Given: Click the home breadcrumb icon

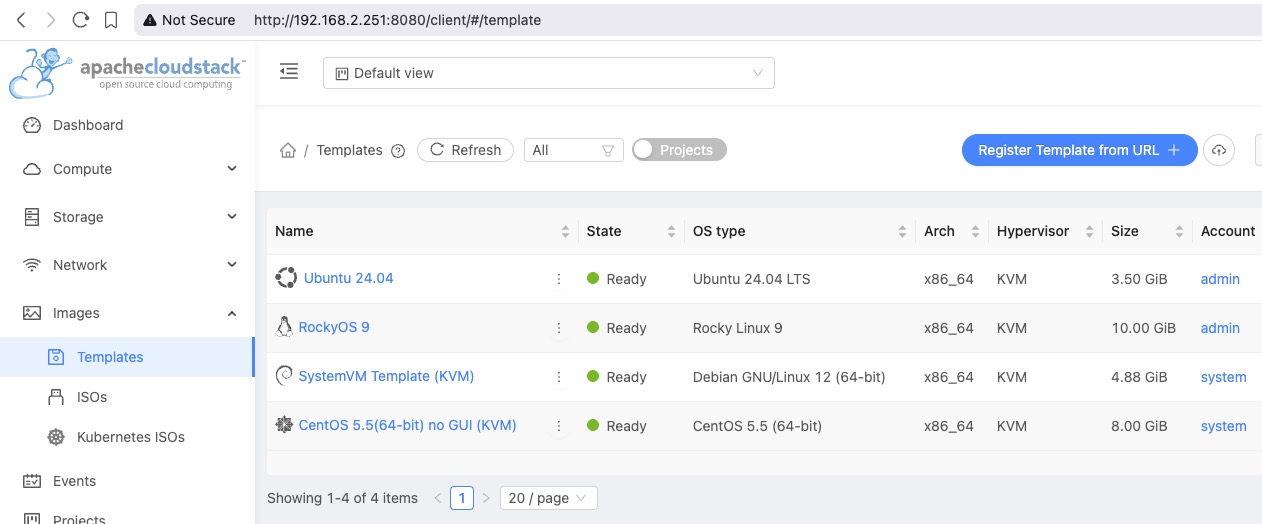Looking at the screenshot, I should tap(287, 151).
